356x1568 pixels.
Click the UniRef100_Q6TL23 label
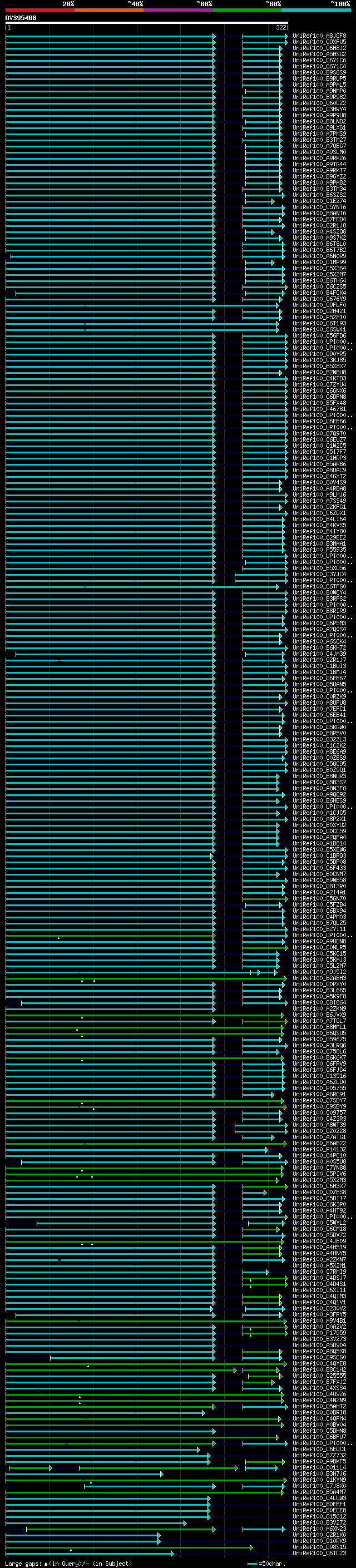tap(319, 1553)
